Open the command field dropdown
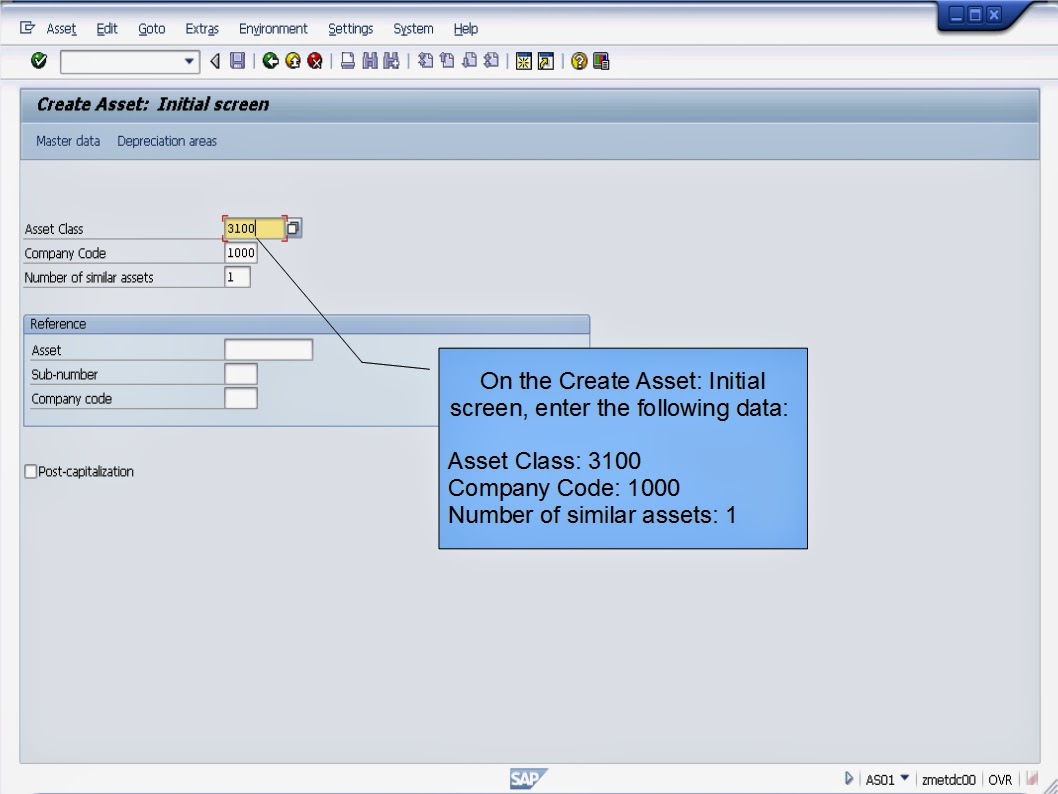 point(186,61)
